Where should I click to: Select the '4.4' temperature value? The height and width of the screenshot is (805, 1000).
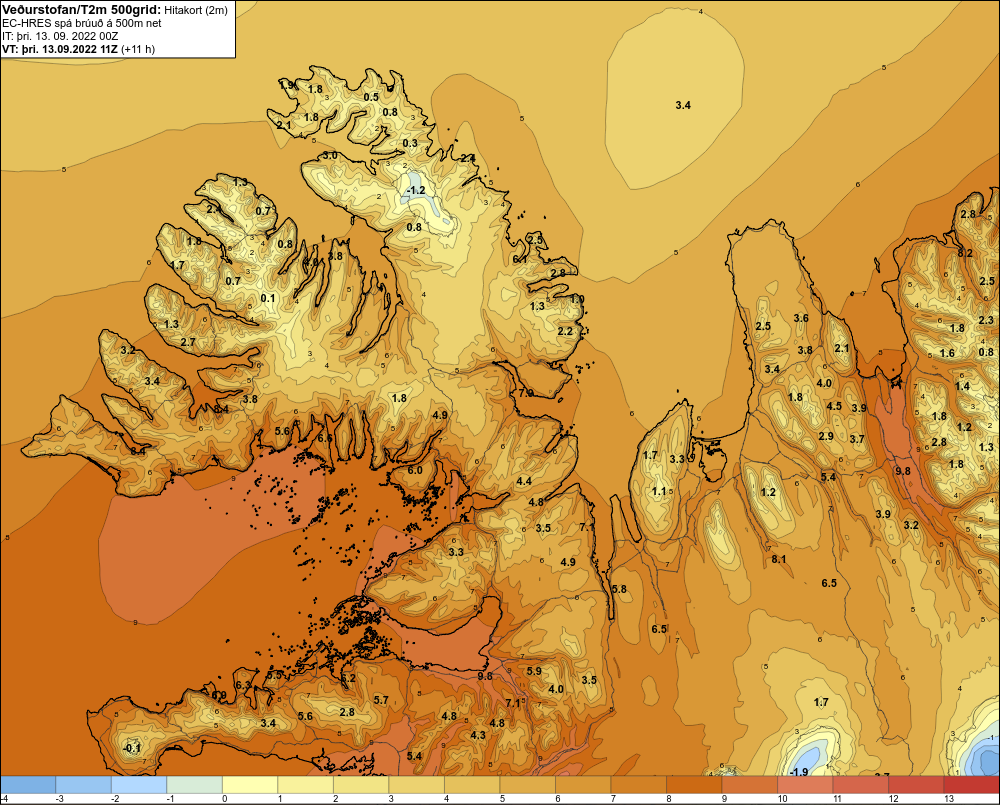click(x=524, y=481)
